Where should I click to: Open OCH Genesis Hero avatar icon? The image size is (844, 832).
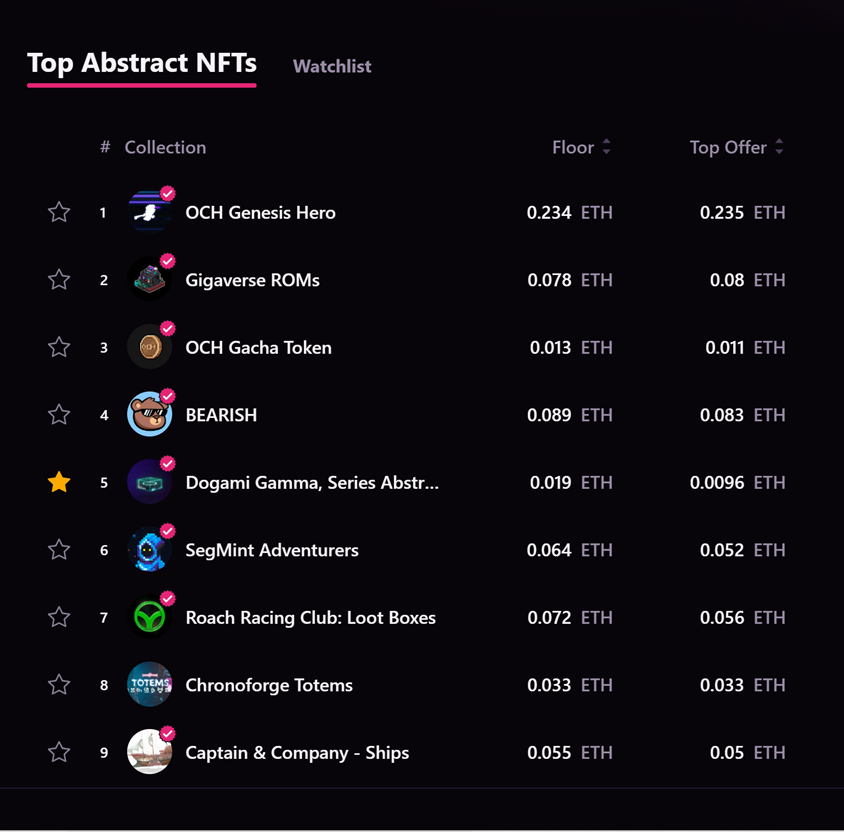(x=150, y=212)
